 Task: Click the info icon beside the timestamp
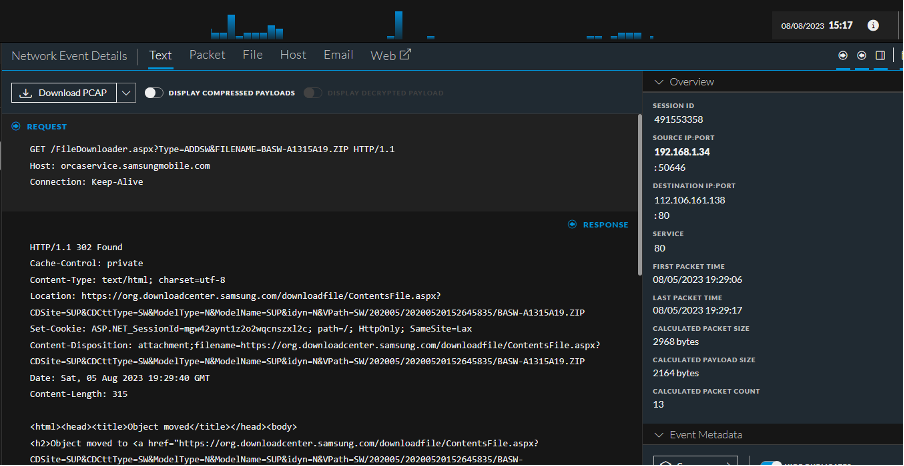873,25
